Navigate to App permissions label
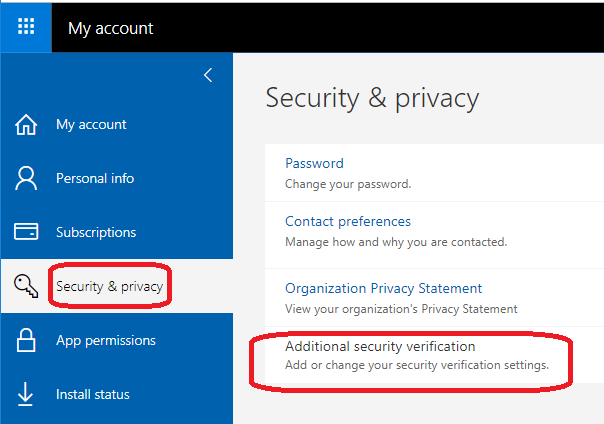This screenshot has height=424, width=604. coord(106,341)
